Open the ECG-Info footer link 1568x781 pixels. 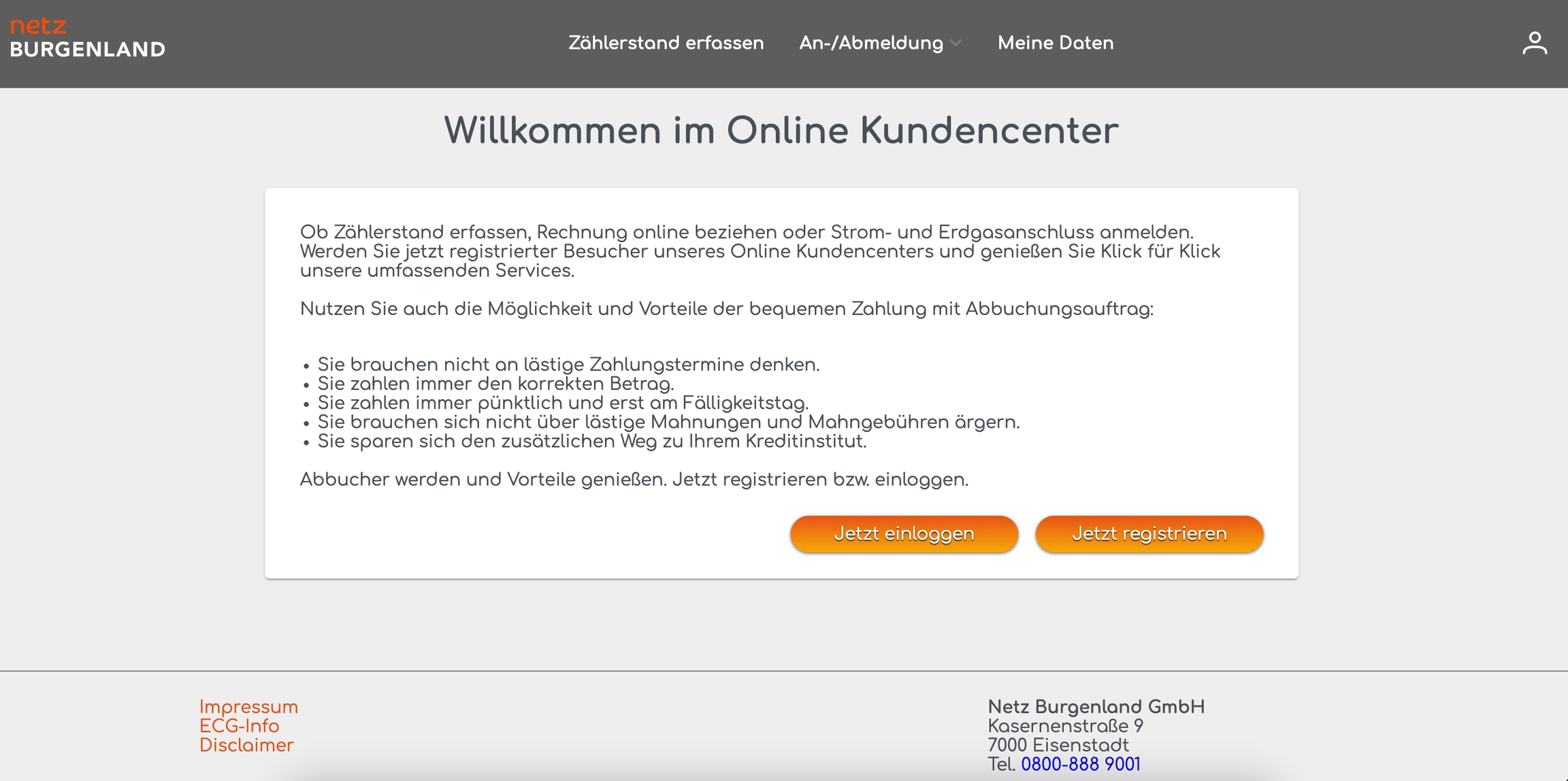tap(239, 726)
